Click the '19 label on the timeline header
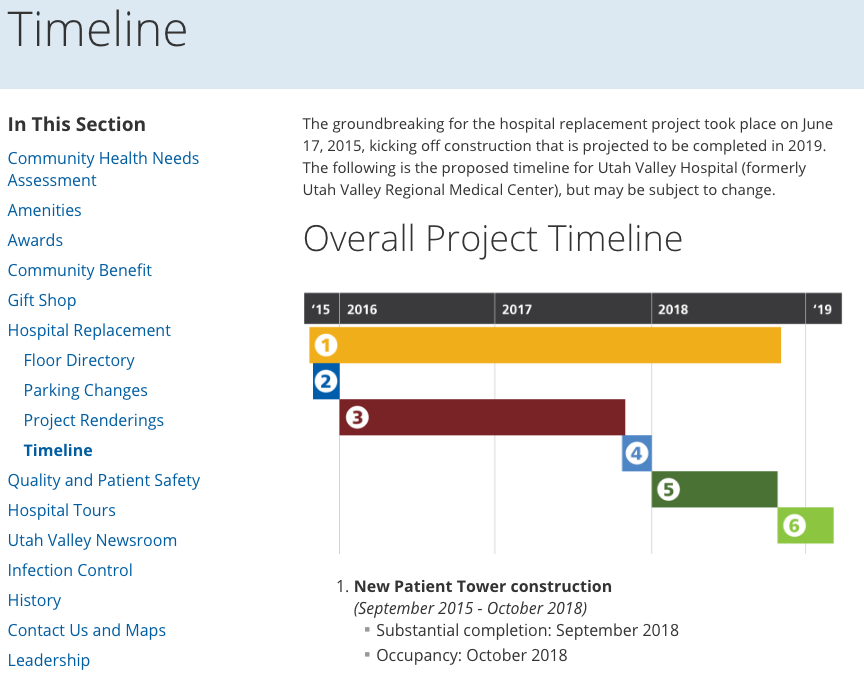The image size is (864, 683). (x=822, y=310)
